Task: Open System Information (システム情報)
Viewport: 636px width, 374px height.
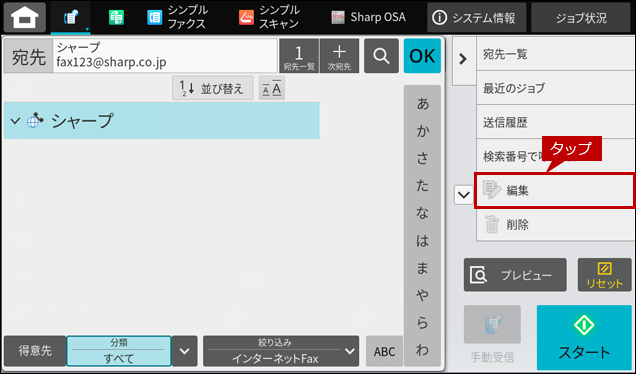Action: pos(477,17)
